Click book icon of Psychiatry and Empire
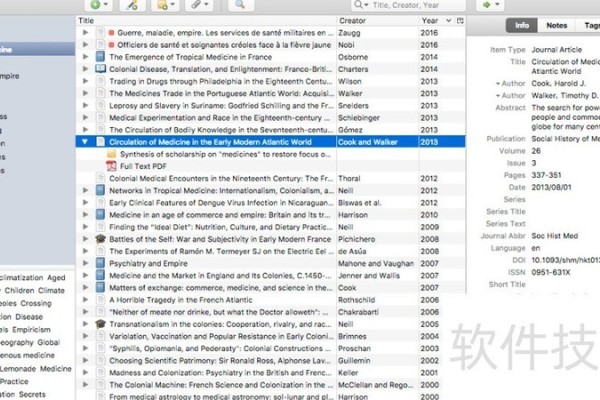Screen dimensions: 600x400 [100, 263]
